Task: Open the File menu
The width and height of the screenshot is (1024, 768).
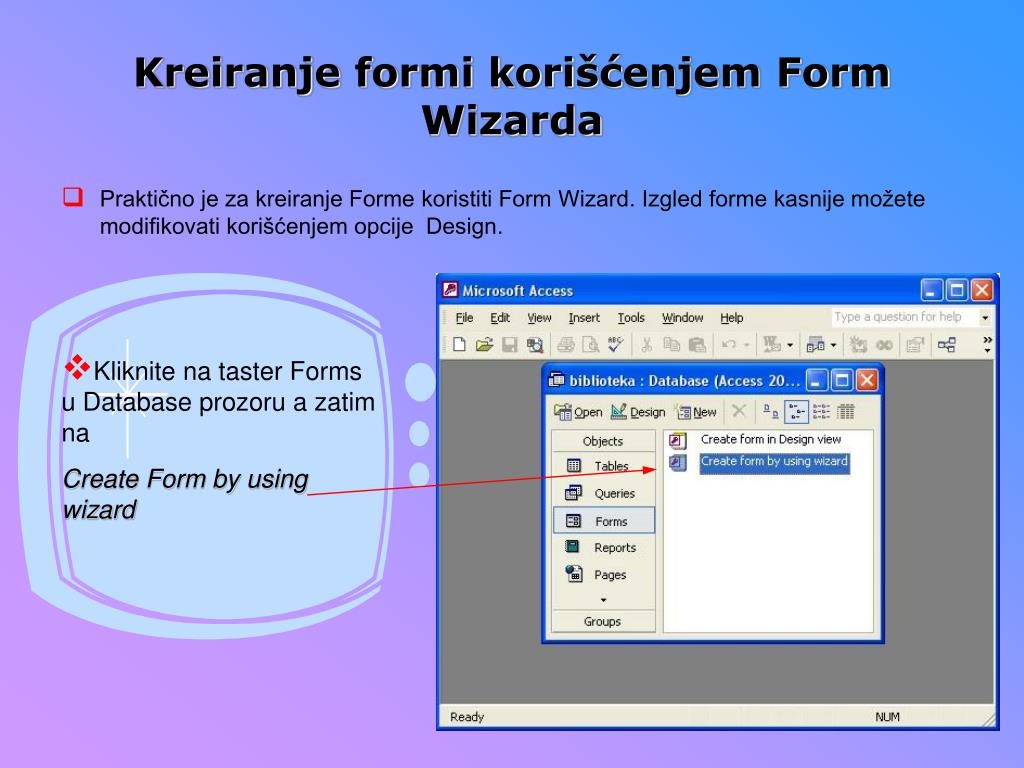Action: (x=464, y=317)
